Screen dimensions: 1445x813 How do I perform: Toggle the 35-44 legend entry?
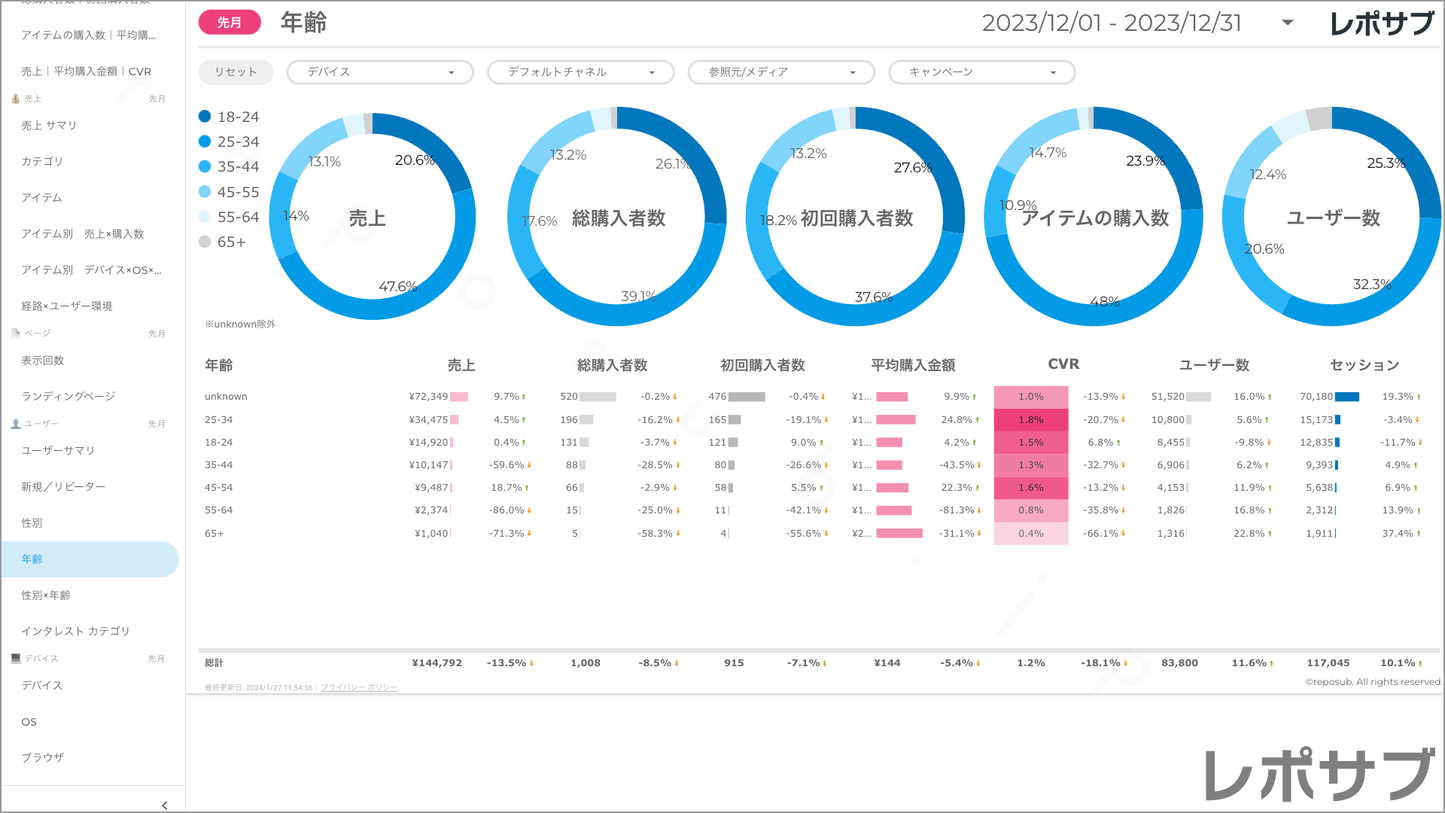(x=229, y=167)
